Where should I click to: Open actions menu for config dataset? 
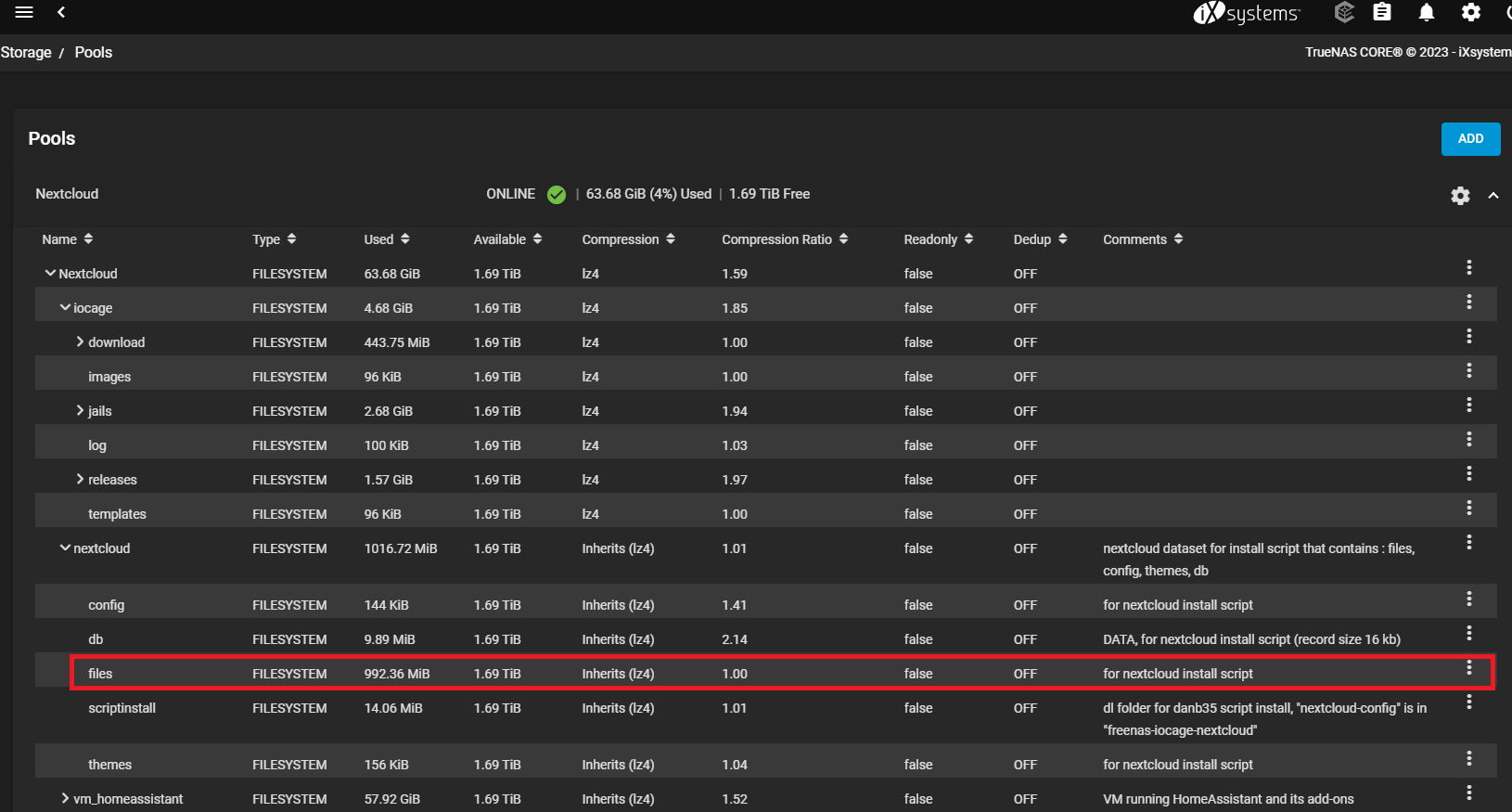tap(1469, 599)
